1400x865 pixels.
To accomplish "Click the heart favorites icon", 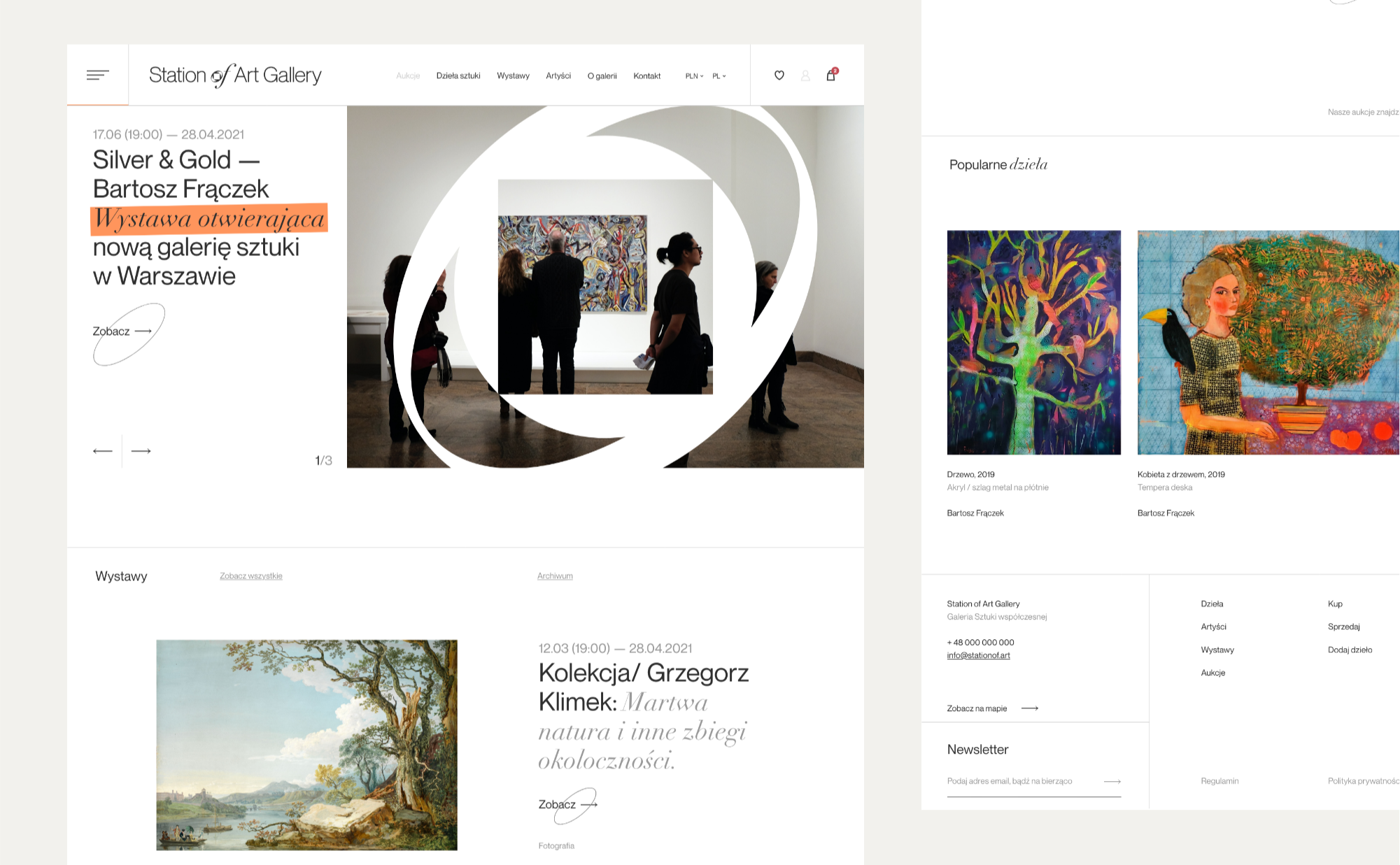I will tap(779, 75).
